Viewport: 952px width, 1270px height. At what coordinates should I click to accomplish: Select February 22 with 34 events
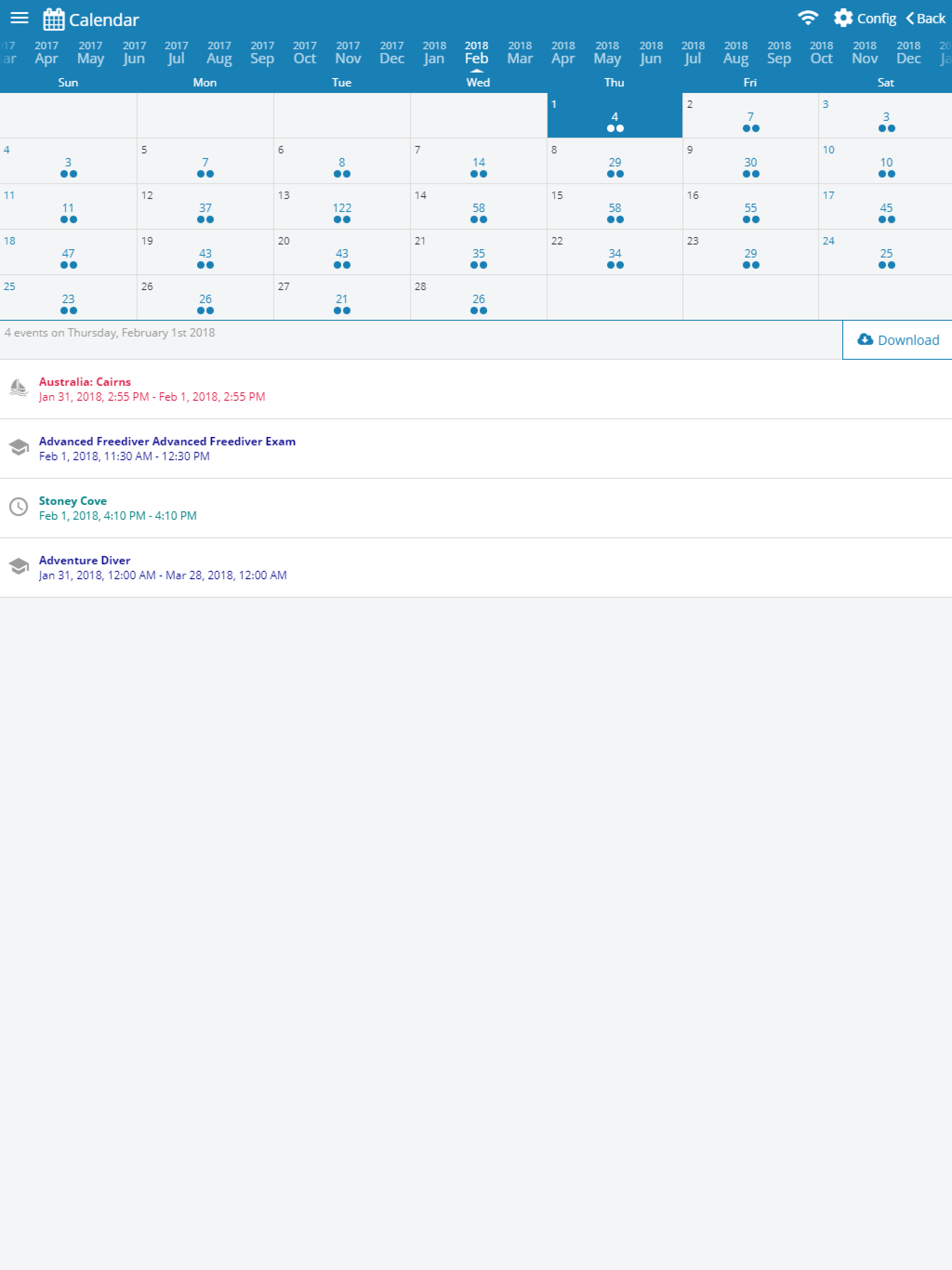pyautogui.click(x=615, y=252)
